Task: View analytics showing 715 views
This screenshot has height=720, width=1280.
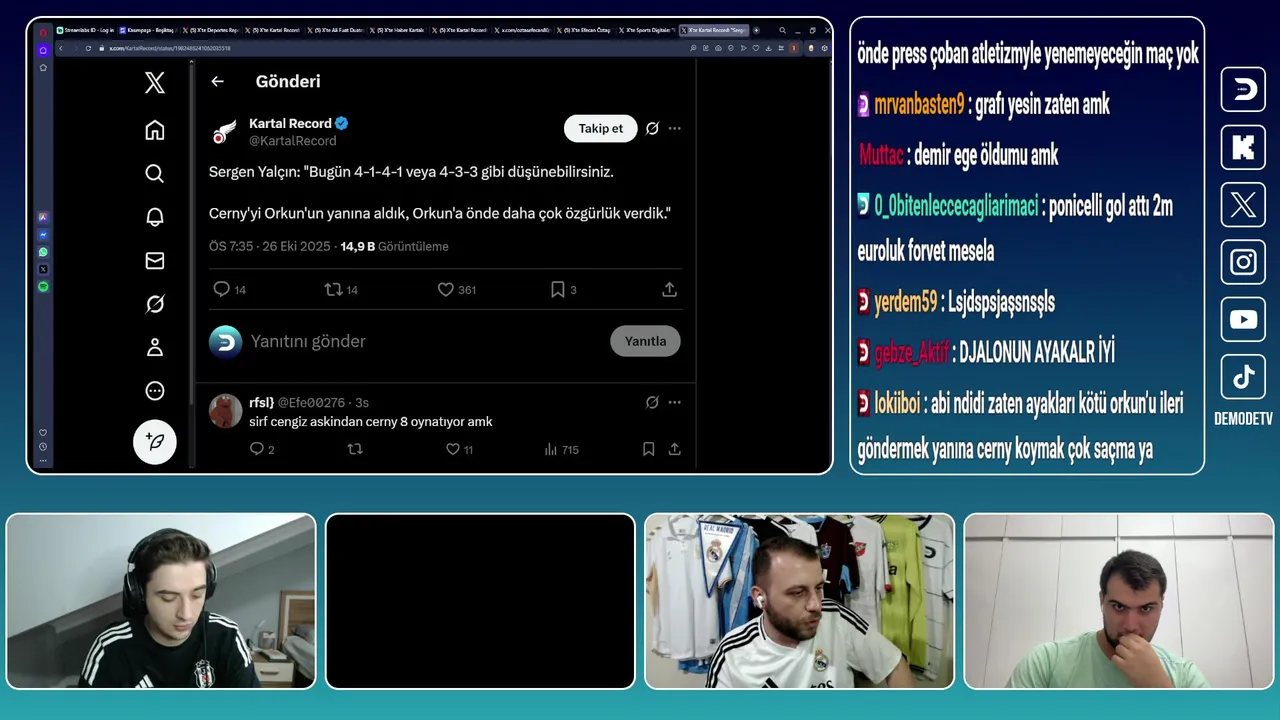Action: (x=561, y=450)
